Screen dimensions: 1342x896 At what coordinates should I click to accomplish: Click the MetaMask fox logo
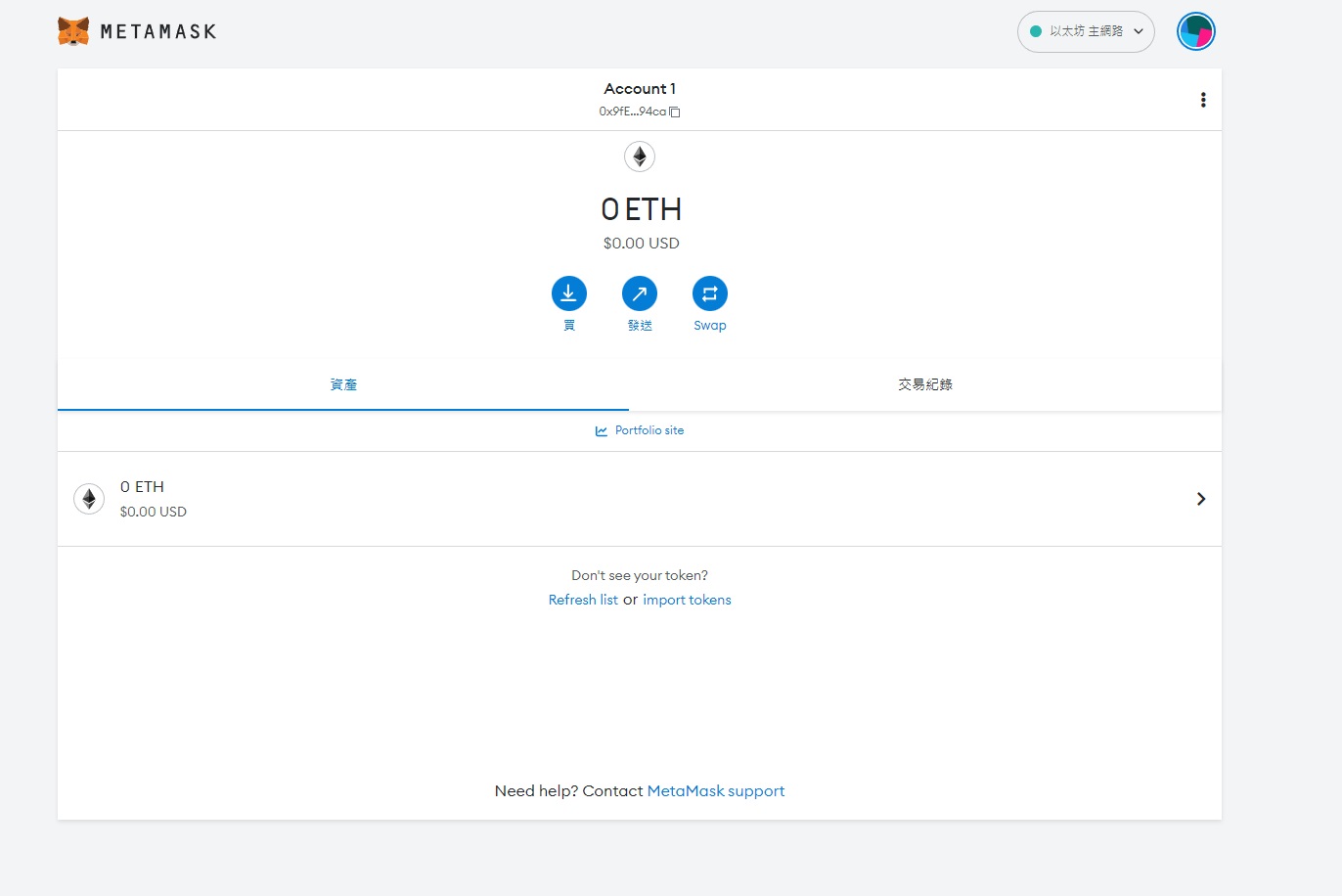[73, 31]
